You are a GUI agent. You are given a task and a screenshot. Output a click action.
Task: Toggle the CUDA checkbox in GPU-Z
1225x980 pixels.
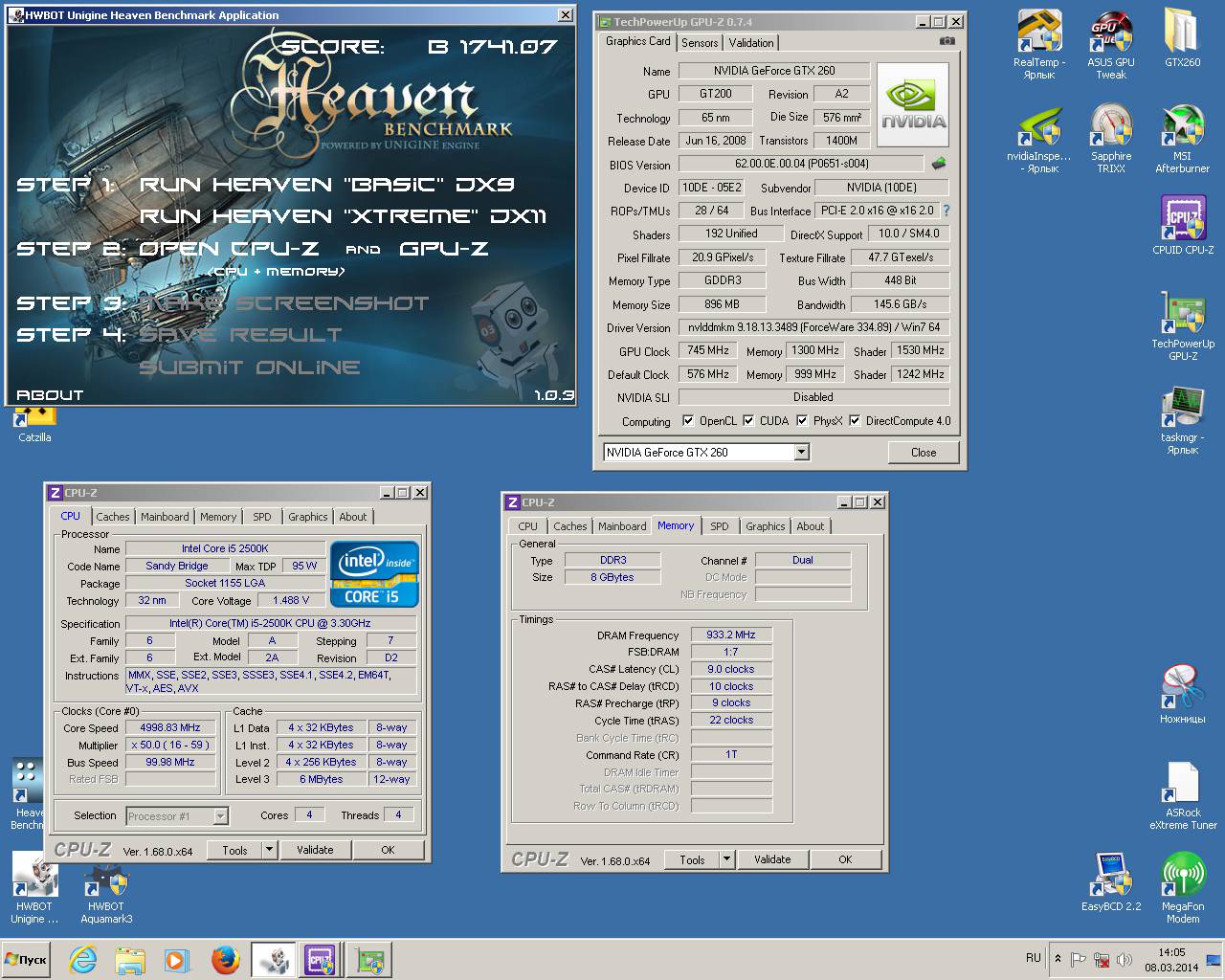pyautogui.click(x=748, y=420)
